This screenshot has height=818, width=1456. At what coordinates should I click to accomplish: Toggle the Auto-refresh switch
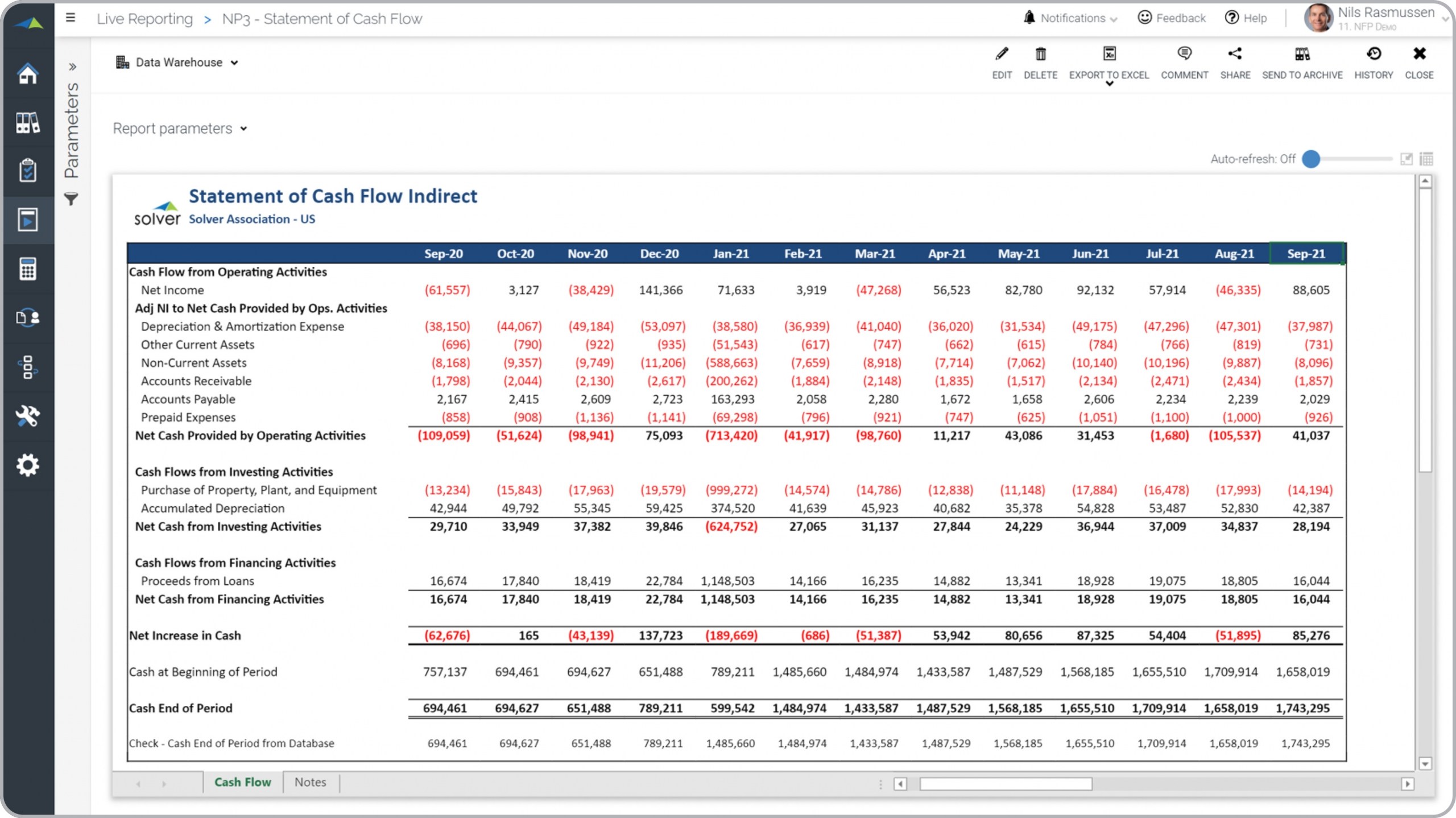[x=1312, y=159]
